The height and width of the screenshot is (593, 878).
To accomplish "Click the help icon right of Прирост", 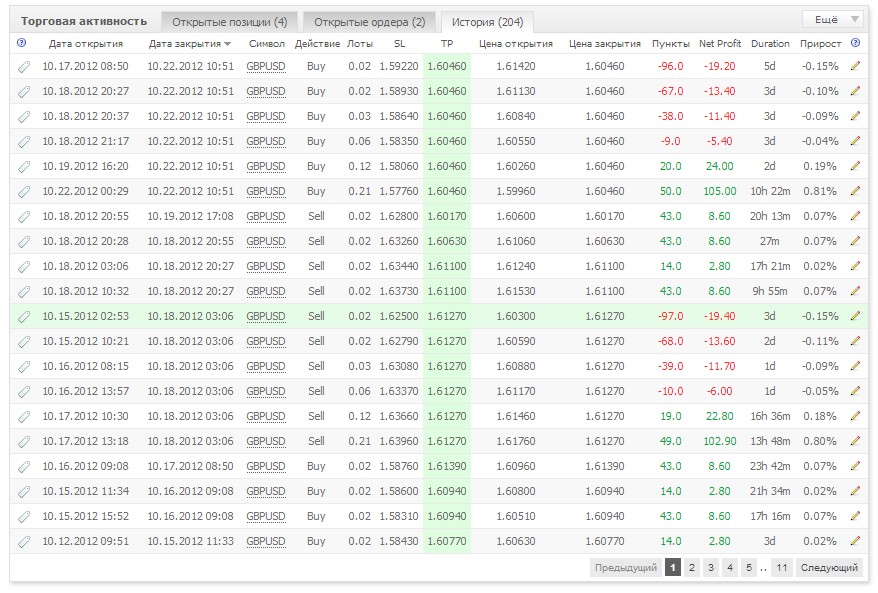I will point(855,43).
